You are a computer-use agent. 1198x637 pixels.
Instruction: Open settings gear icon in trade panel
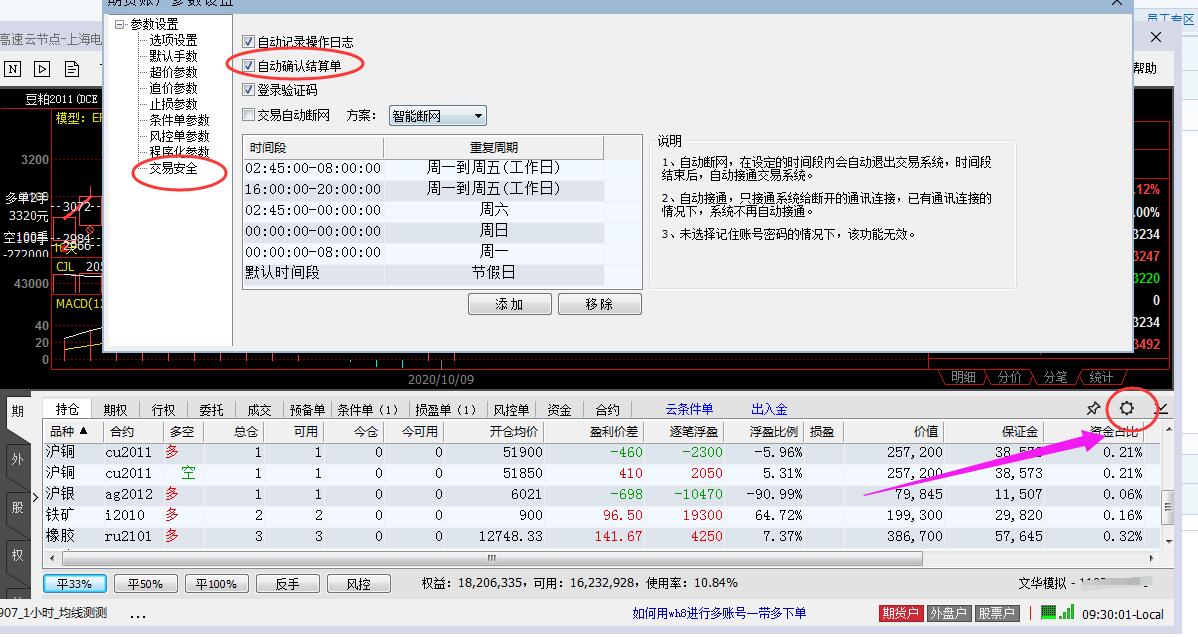tap(1127, 408)
